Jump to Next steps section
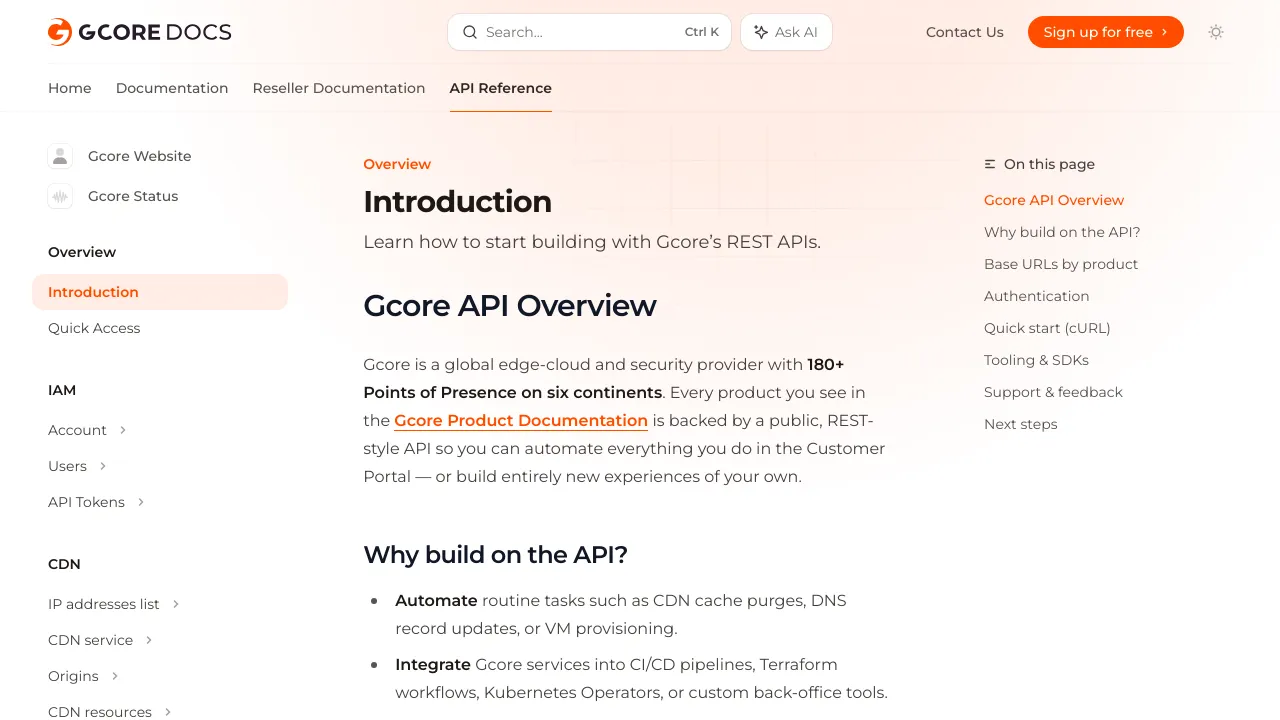 click(x=1021, y=424)
